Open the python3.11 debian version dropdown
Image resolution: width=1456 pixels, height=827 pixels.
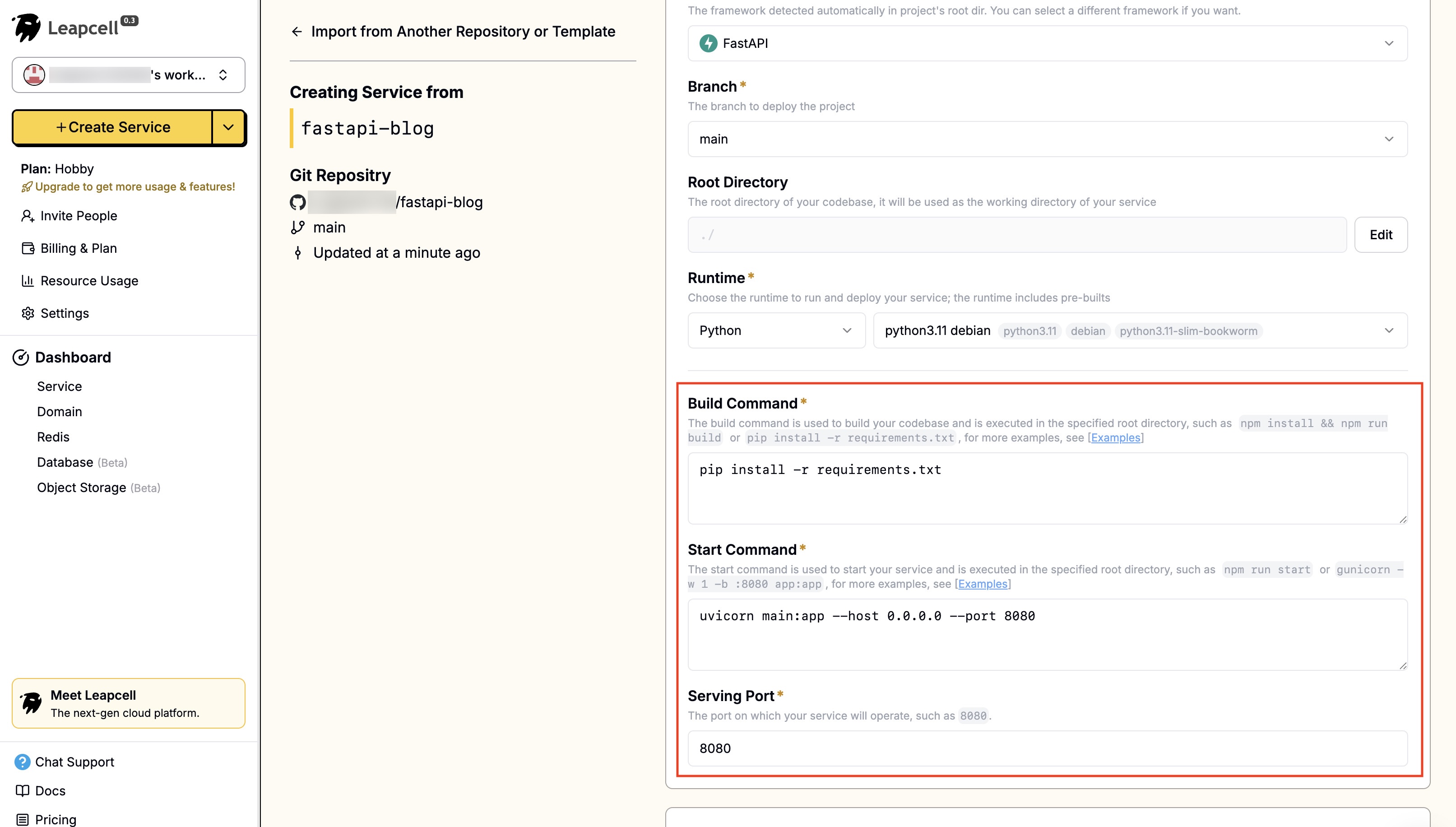coord(1139,330)
